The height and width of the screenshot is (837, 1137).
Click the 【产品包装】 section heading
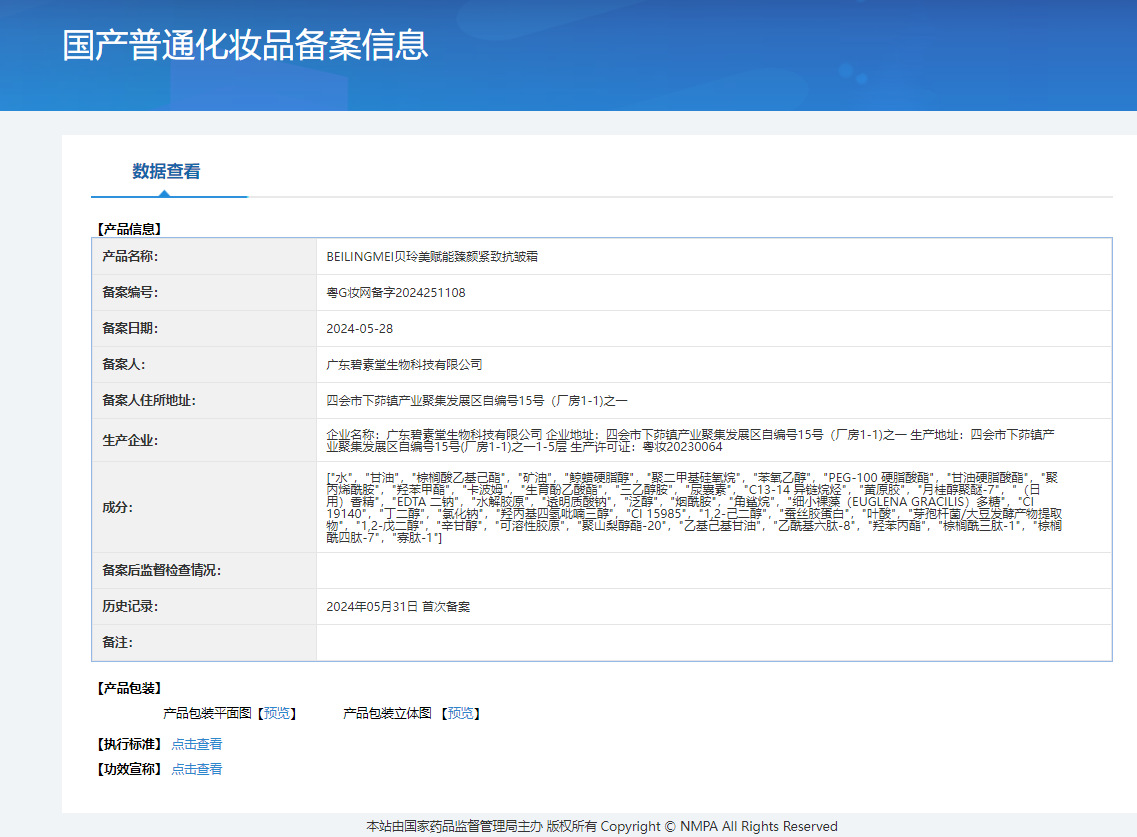point(128,688)
